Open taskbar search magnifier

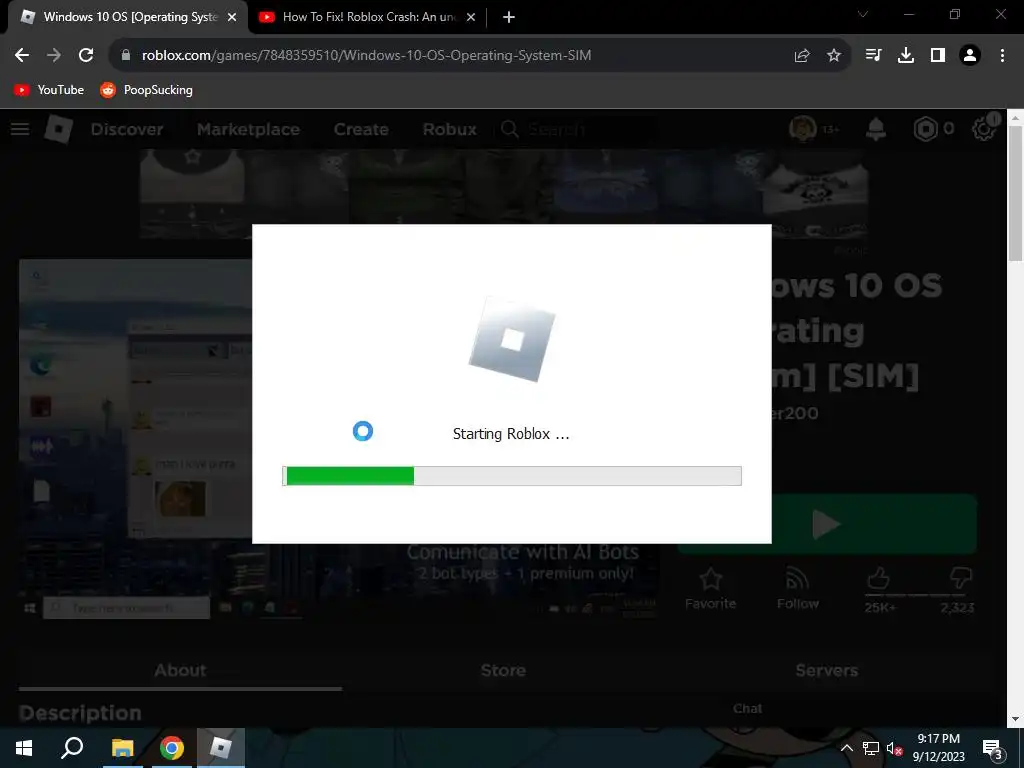click(72, 748)
